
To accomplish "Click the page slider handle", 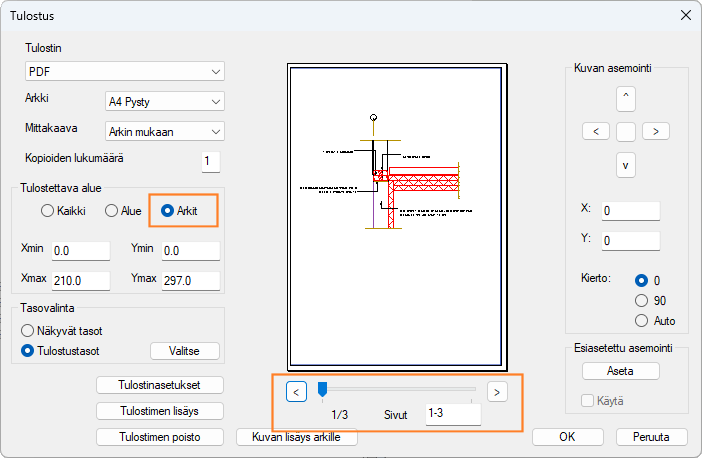I will click(322, 389).
